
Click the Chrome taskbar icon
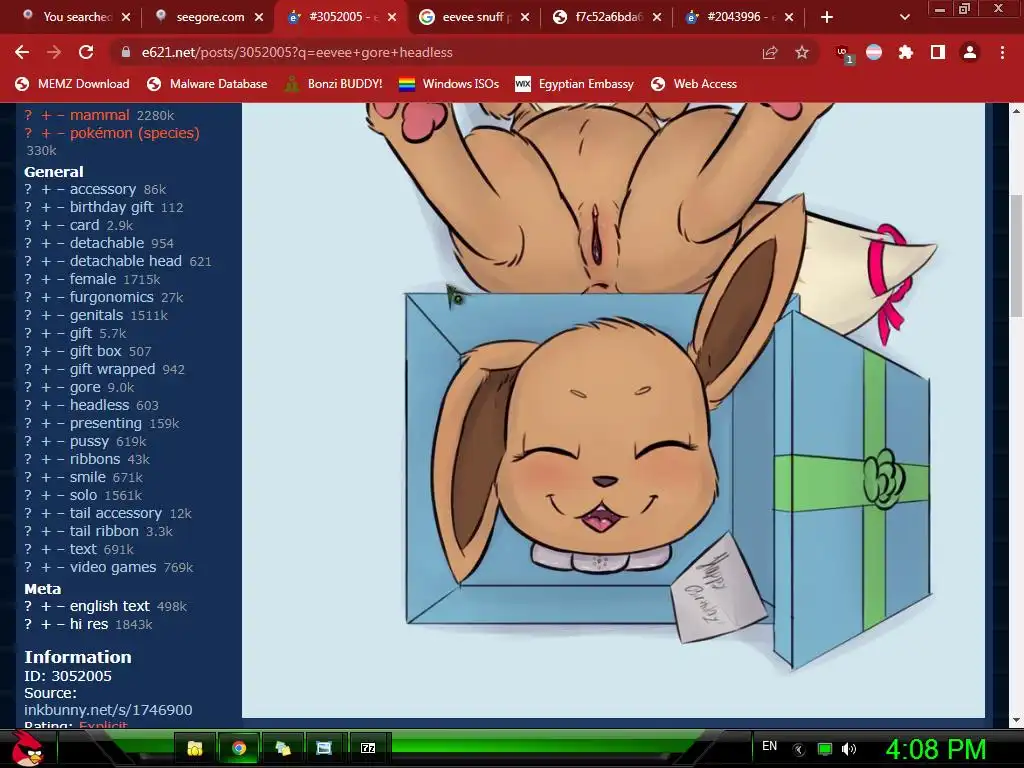tap(239, 748)
